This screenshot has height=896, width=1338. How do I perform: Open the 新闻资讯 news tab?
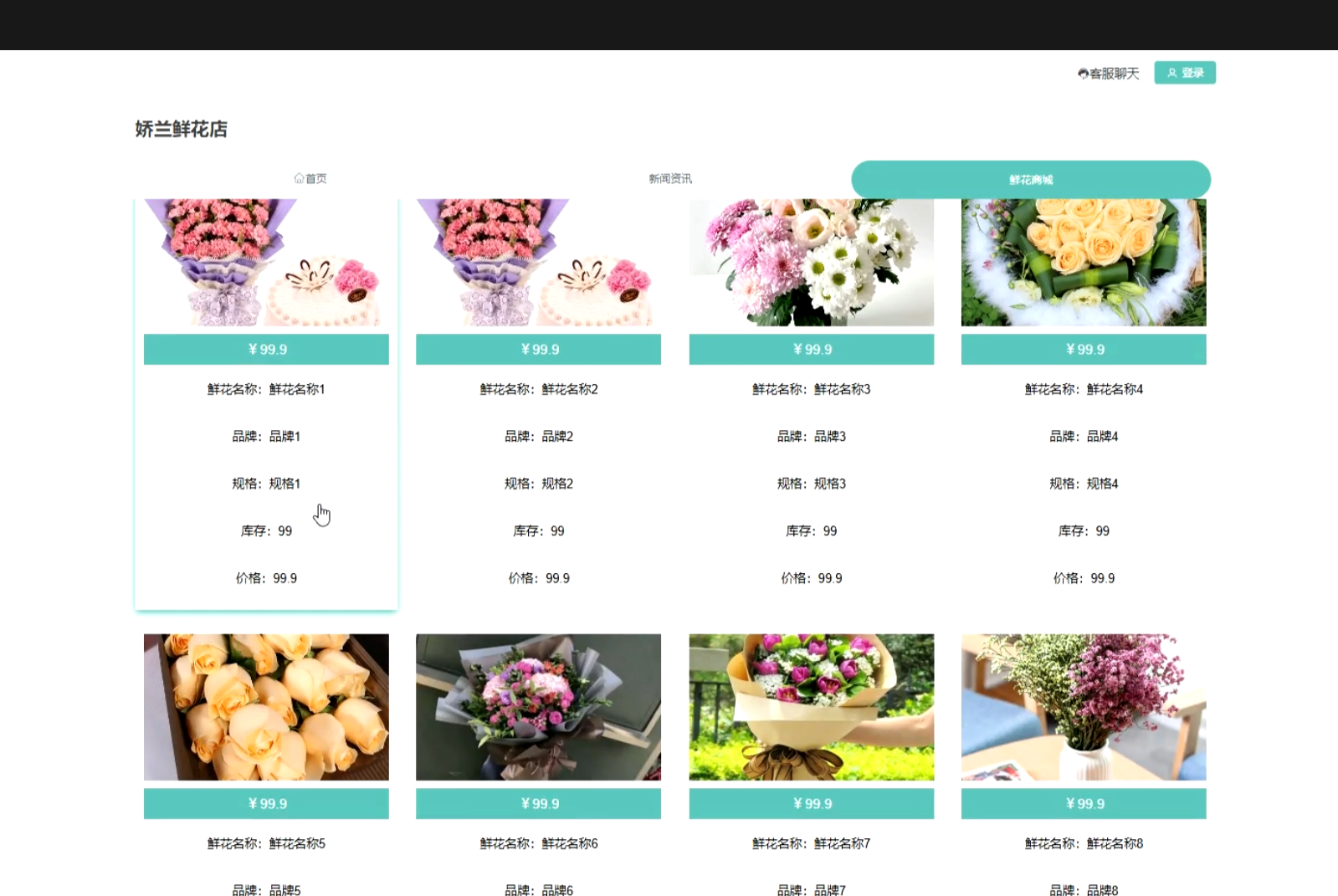tap(670, 178)
